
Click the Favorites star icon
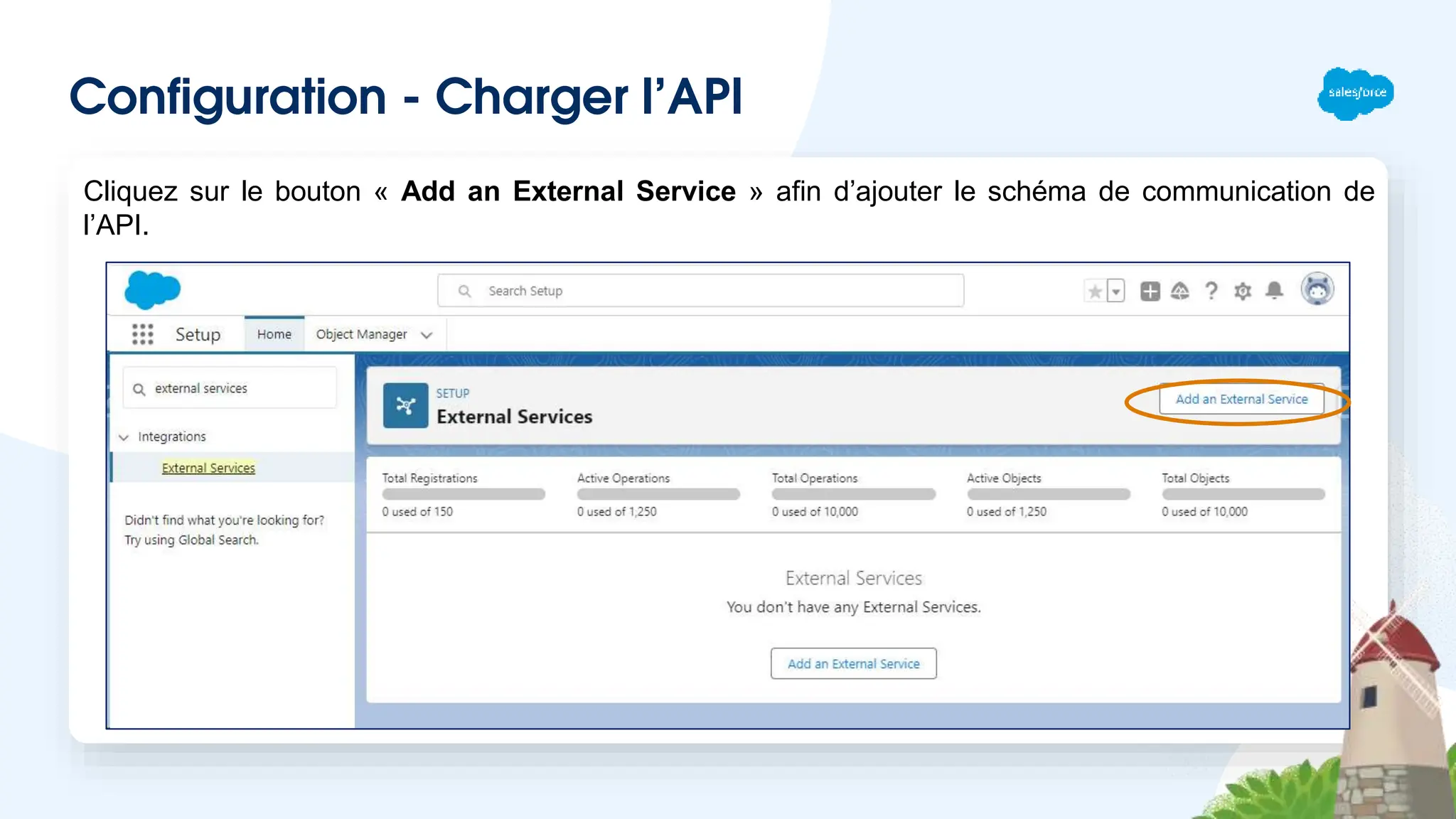pos(1095,291)
